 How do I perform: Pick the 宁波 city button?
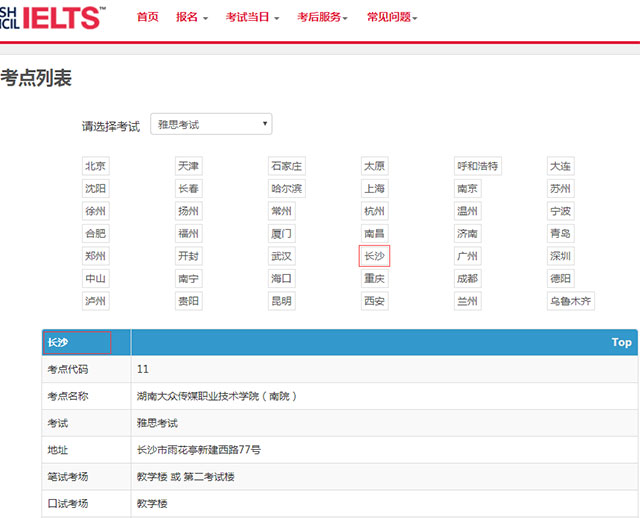tap(560, 211)
